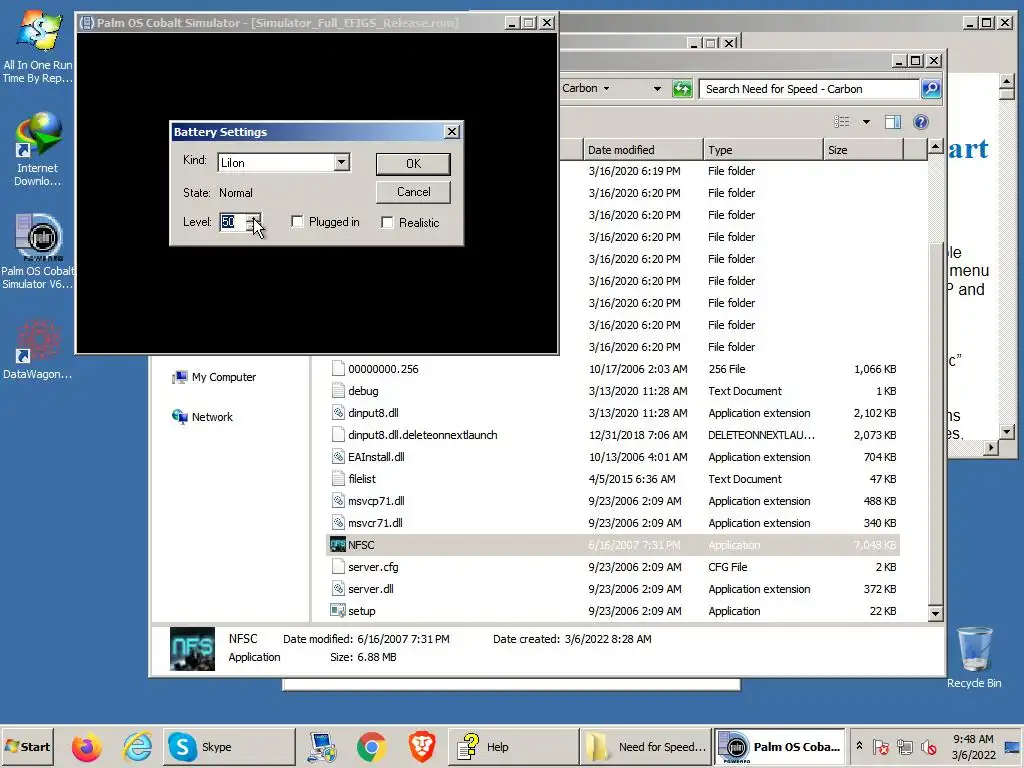The height and width of the screenshot is (768, 1024).
Task: Click the setup application icon in file list
Action: pyautogui.click(x=338, y=611)
